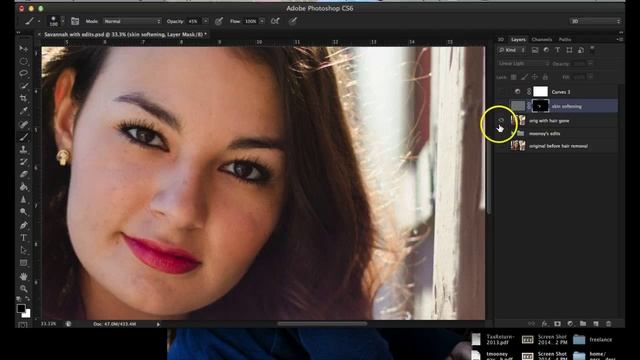This screenshot has width=640, height=360.
Task: Open brush Mode dropdown showing Normal
Action: [x=132, y=21]
